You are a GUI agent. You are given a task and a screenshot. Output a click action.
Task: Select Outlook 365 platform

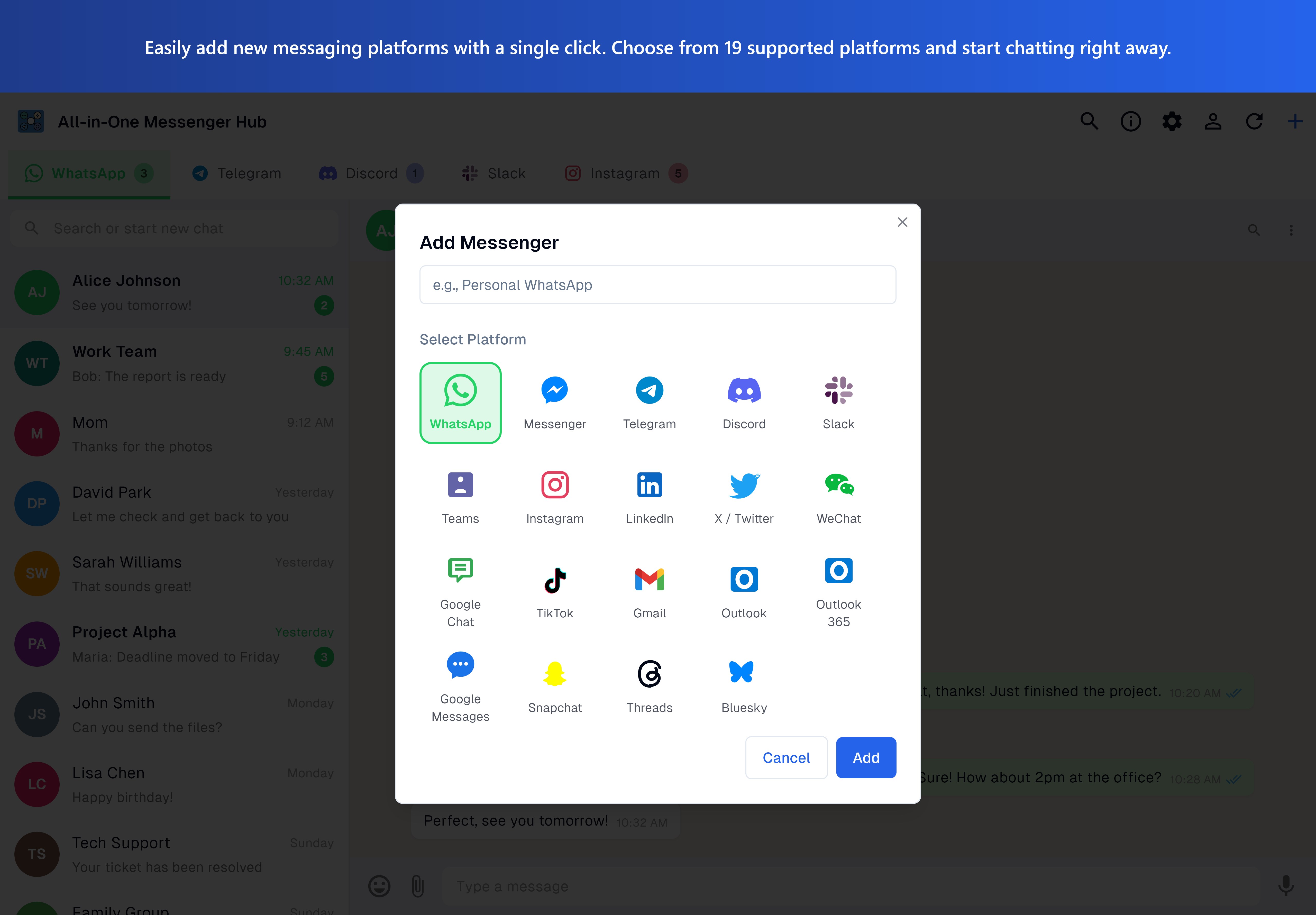[838, 592]
